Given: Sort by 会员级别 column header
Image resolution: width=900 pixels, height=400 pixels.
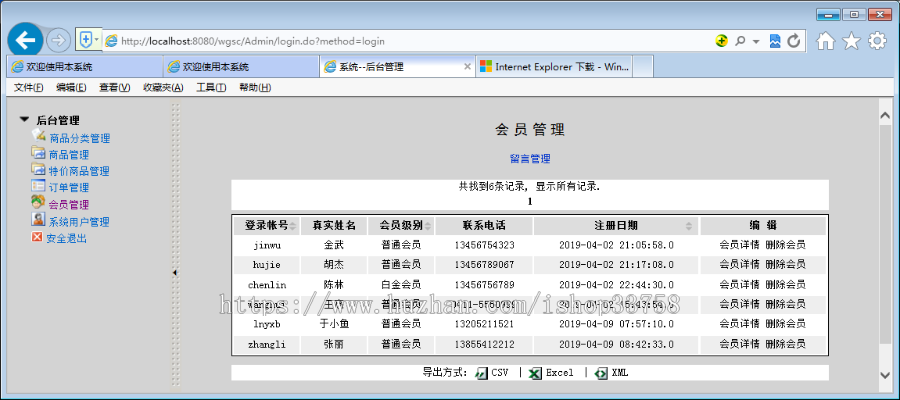Looking at the screenshot, I should pos(401,226).
